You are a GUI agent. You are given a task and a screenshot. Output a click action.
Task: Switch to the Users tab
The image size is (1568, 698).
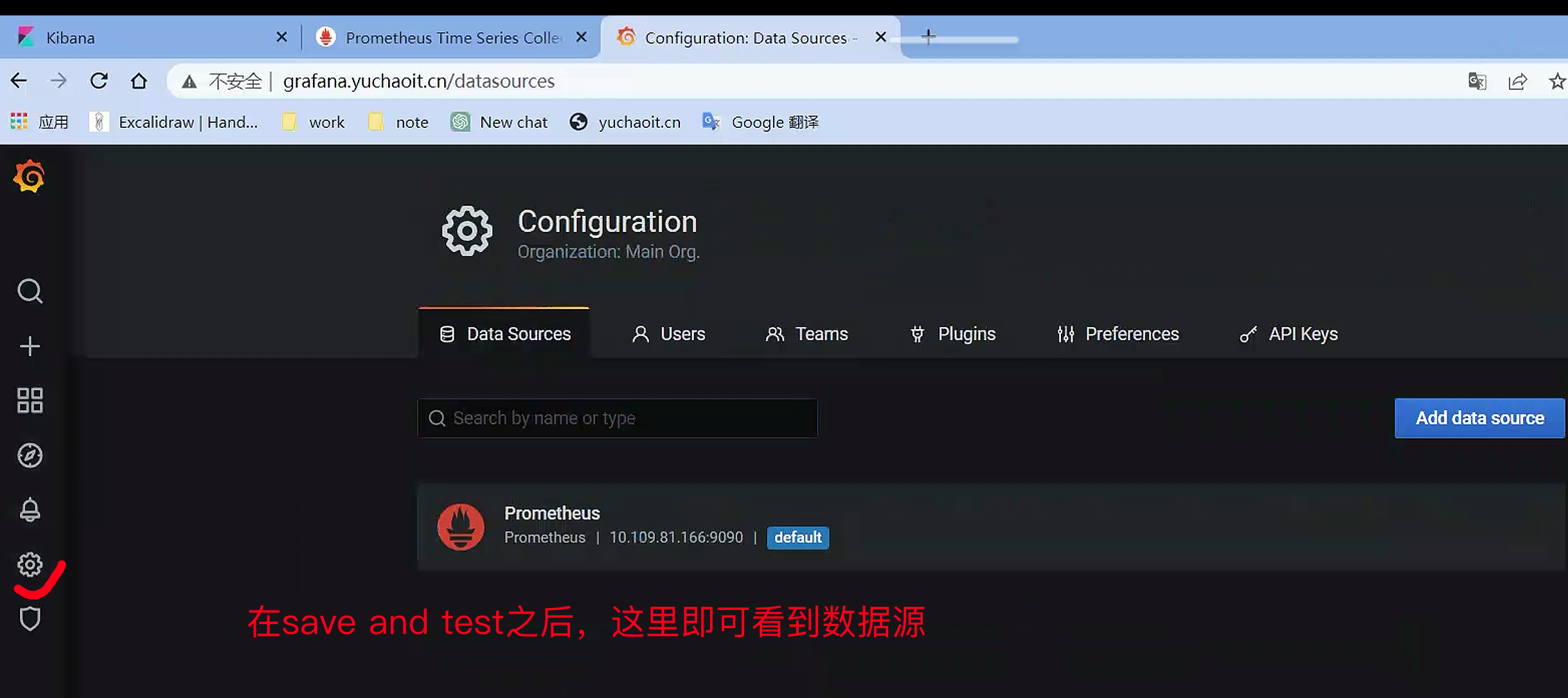(668, 334)
